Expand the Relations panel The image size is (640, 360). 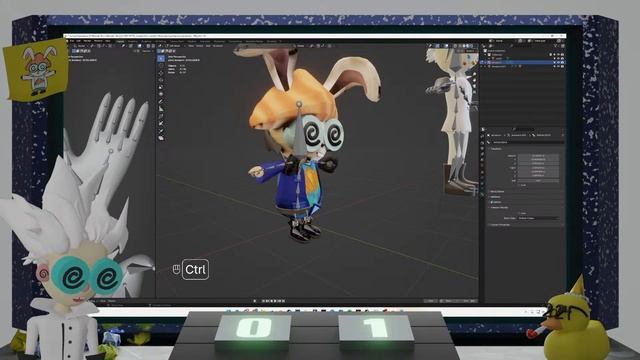tap(495, 197)
